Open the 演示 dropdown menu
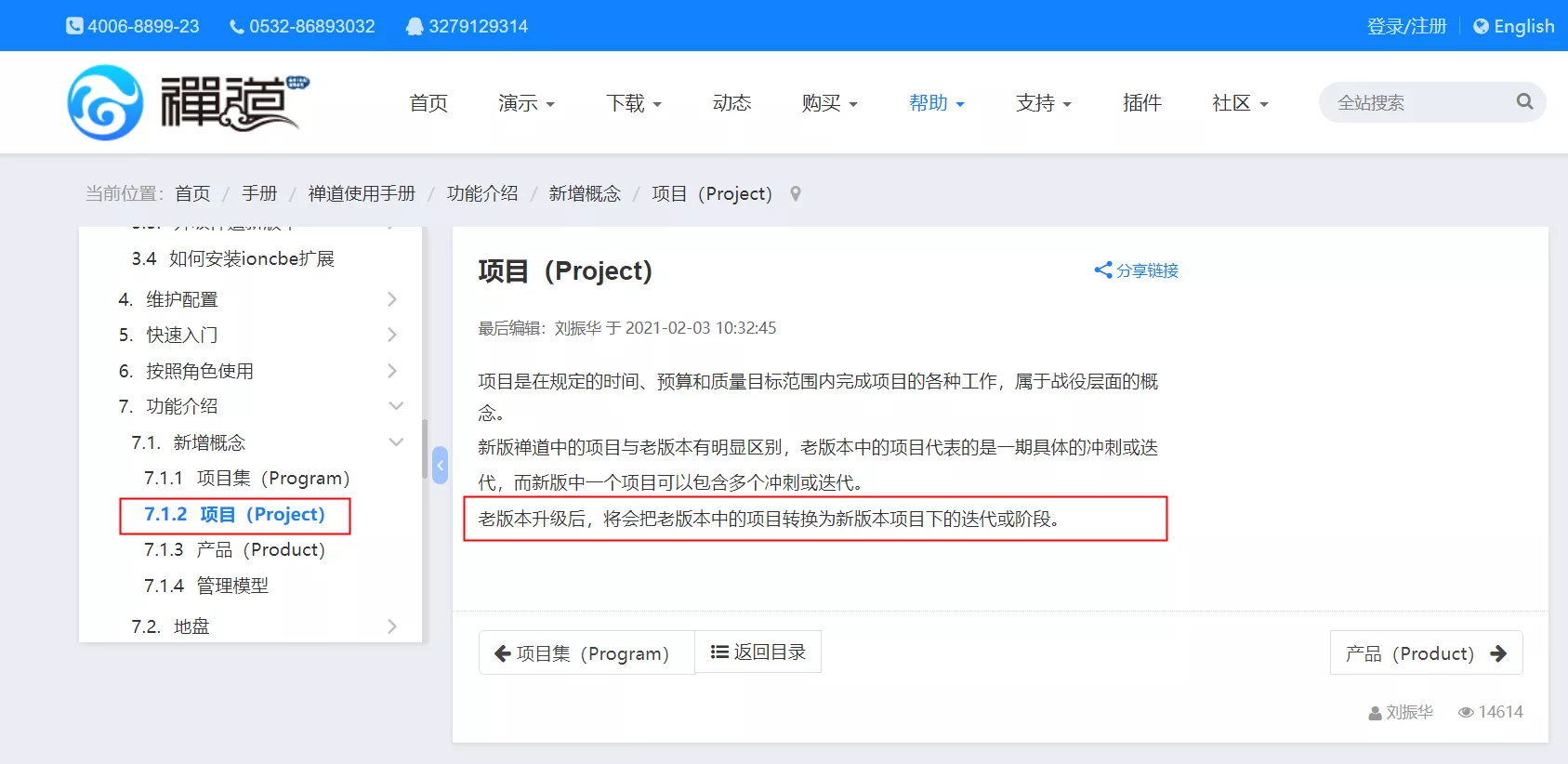 point(526,103)
